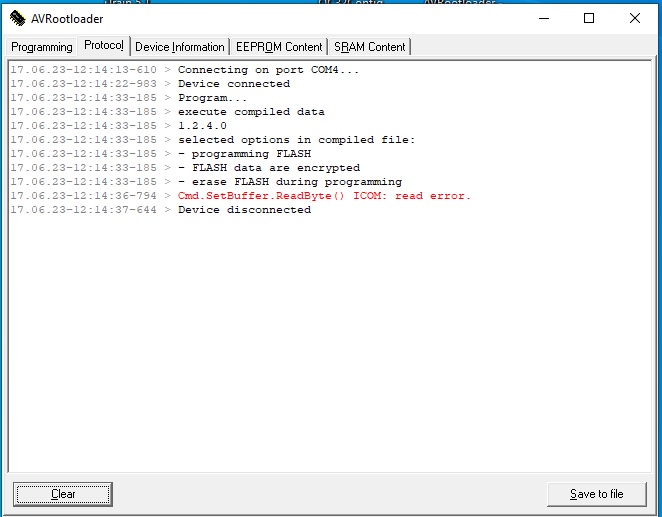Click the empty area of the protocol log

[x=330, y=350]
